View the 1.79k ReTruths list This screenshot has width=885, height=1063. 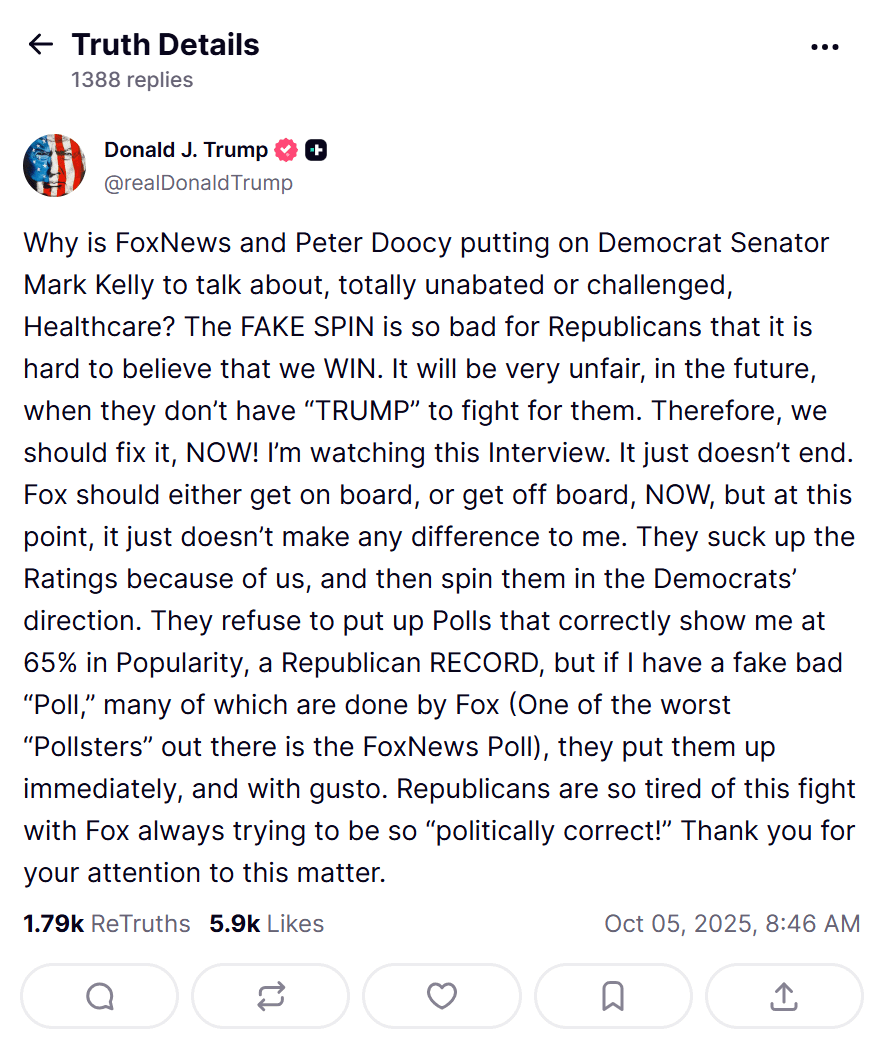106,923
